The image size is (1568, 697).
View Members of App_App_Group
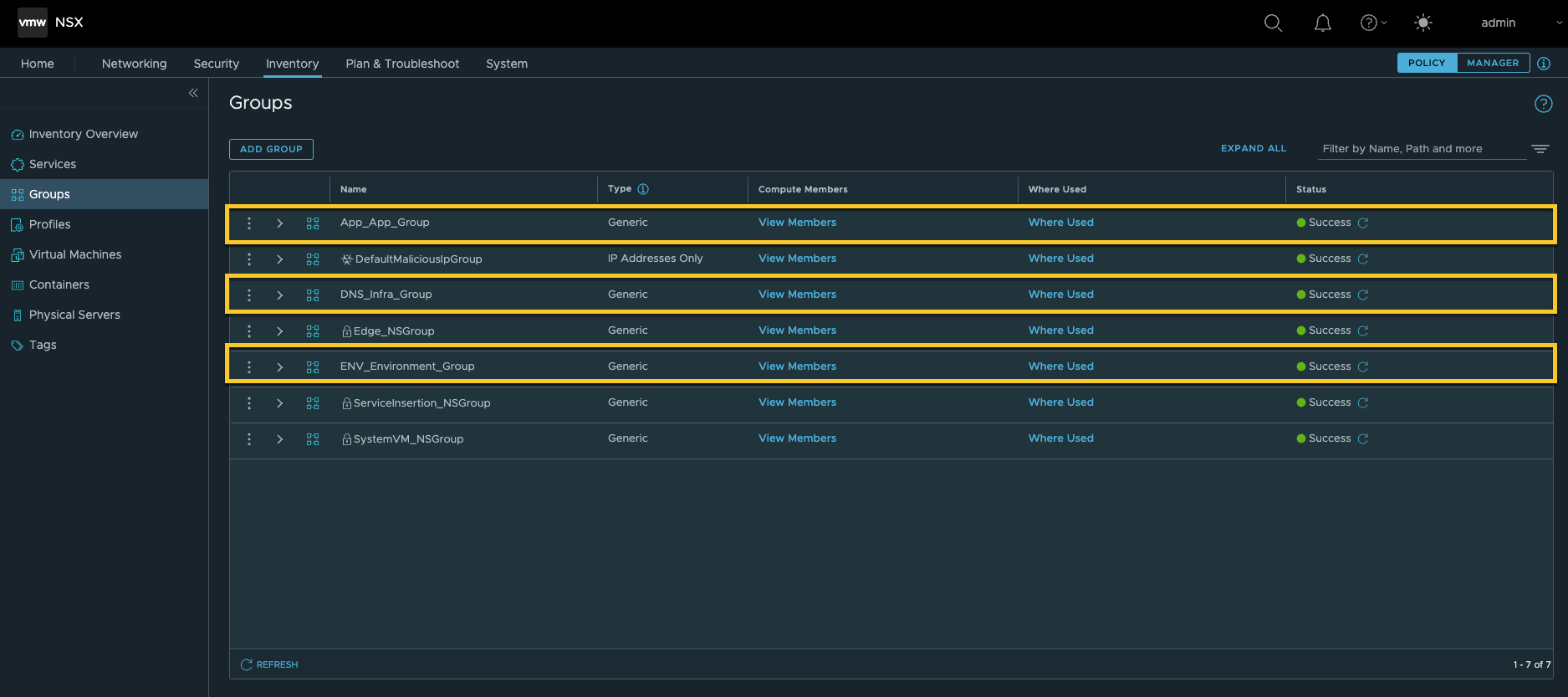797,223
